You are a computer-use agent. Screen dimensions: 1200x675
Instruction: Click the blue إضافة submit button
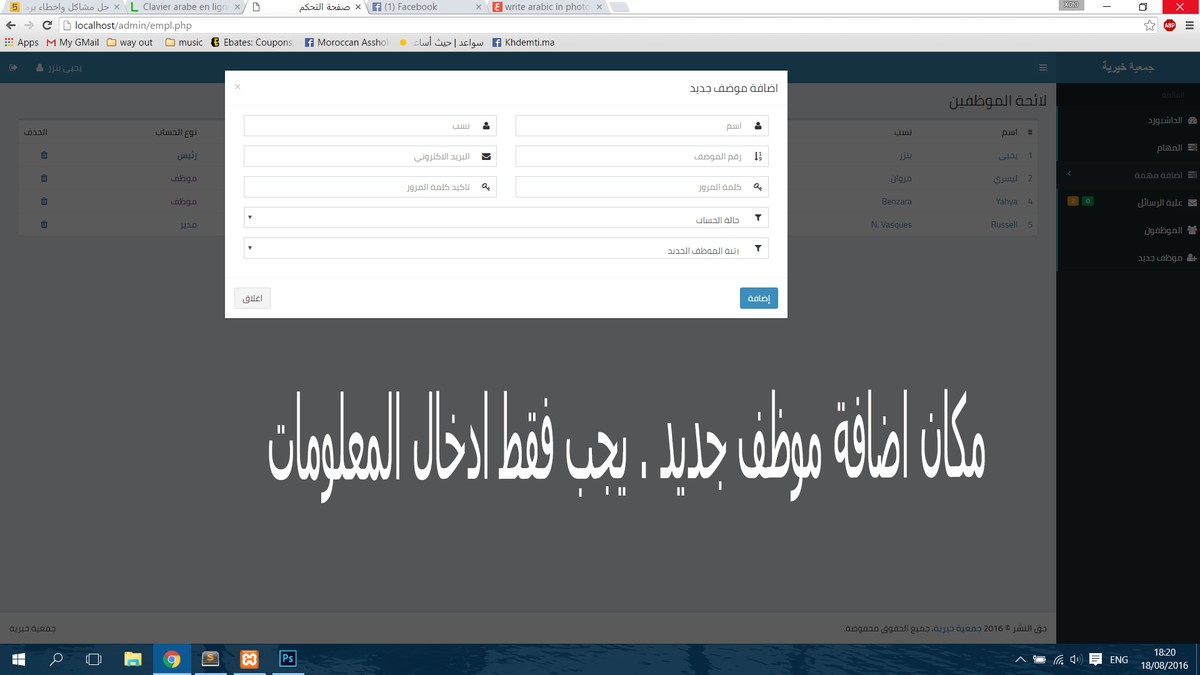tap(759, 298)
